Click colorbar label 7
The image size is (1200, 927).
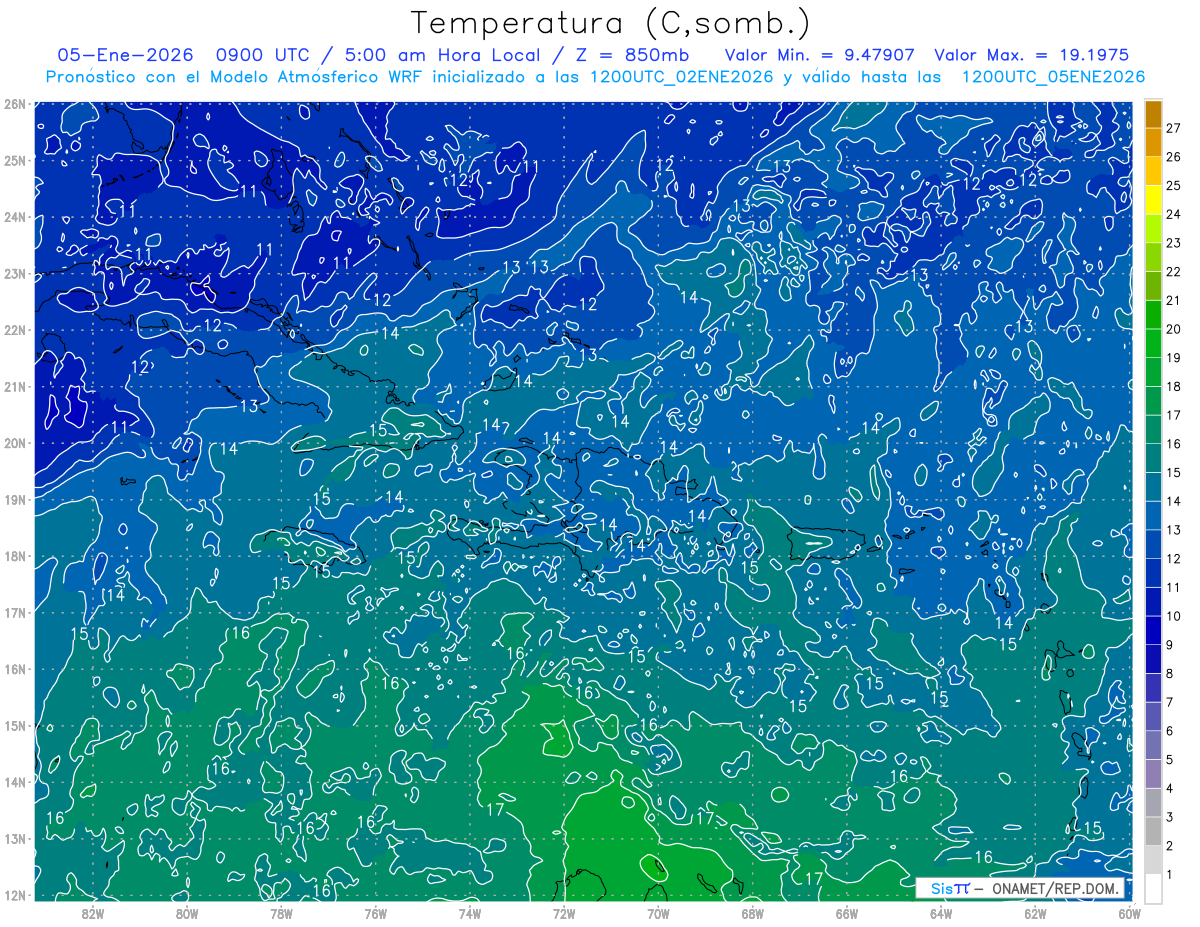tap(1170, 701)
